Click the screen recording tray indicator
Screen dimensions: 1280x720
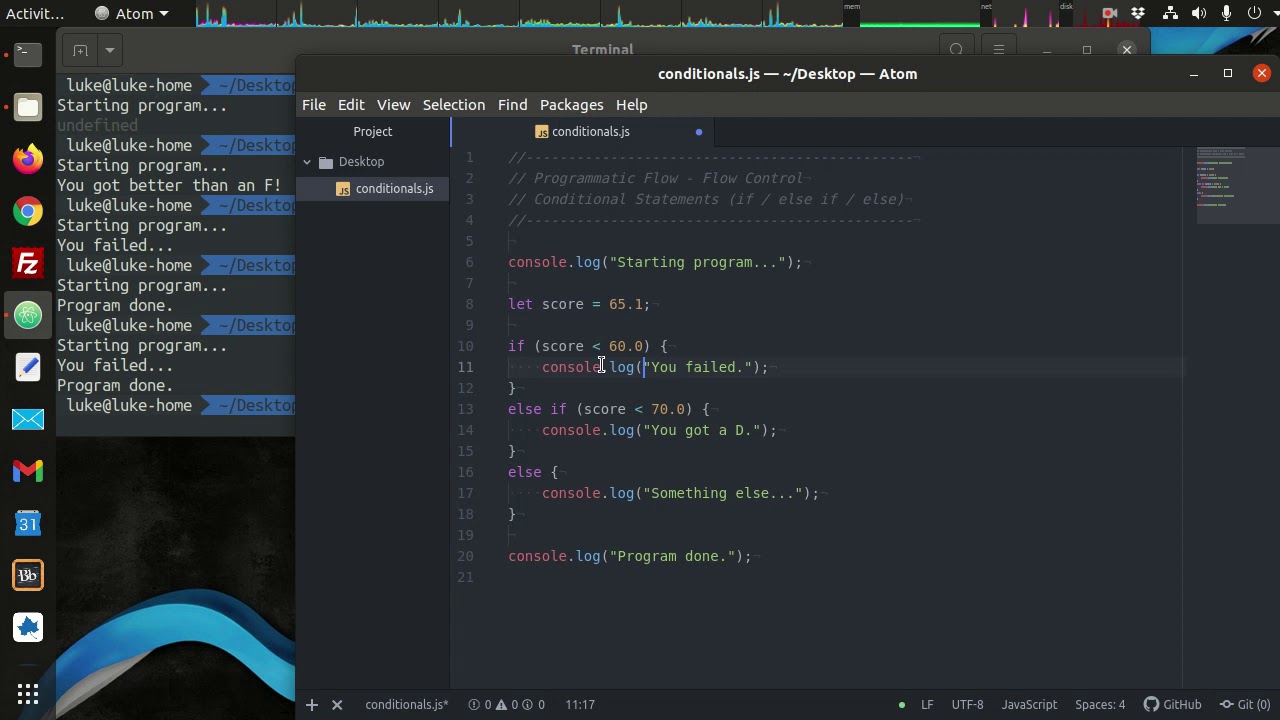click(1109, 13)
